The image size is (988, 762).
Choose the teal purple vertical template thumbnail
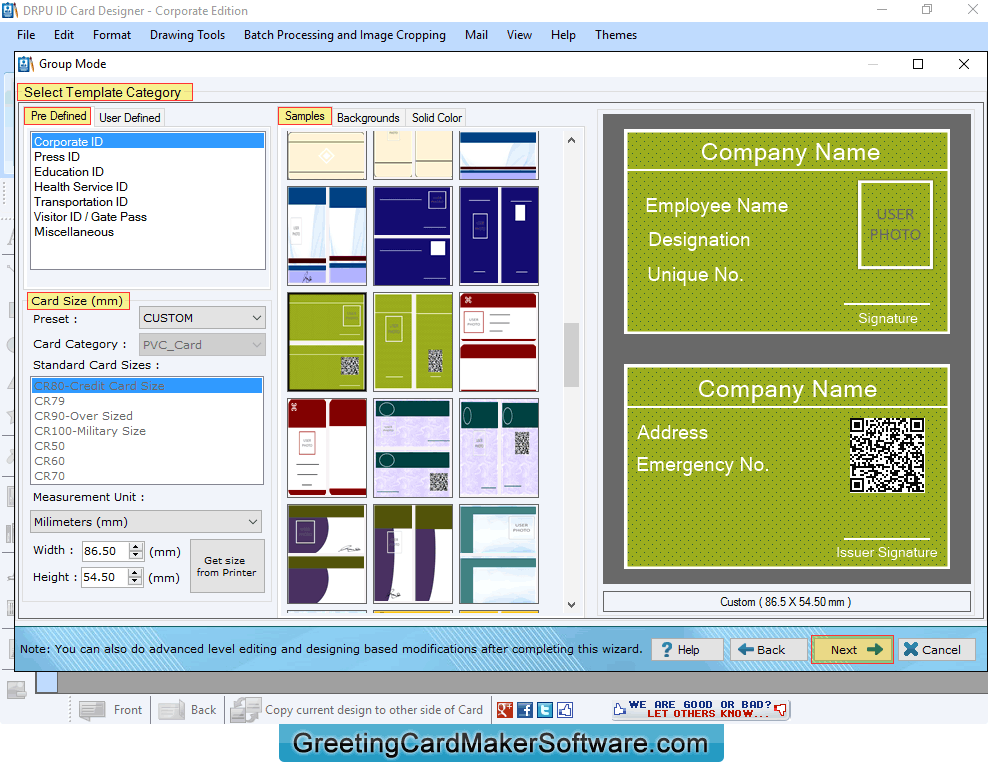tap(498, 447)
